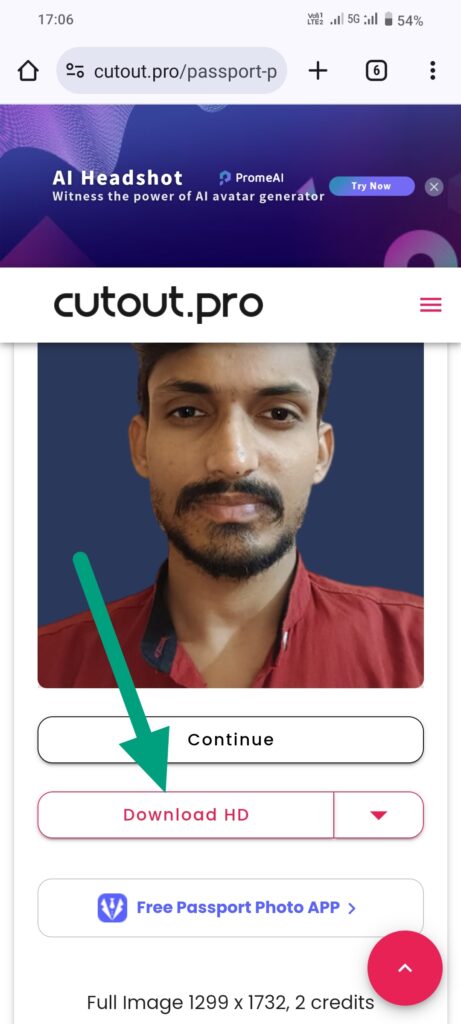
Task: Click the Free Passport Photo APP icon
Action: pos(112,908)
